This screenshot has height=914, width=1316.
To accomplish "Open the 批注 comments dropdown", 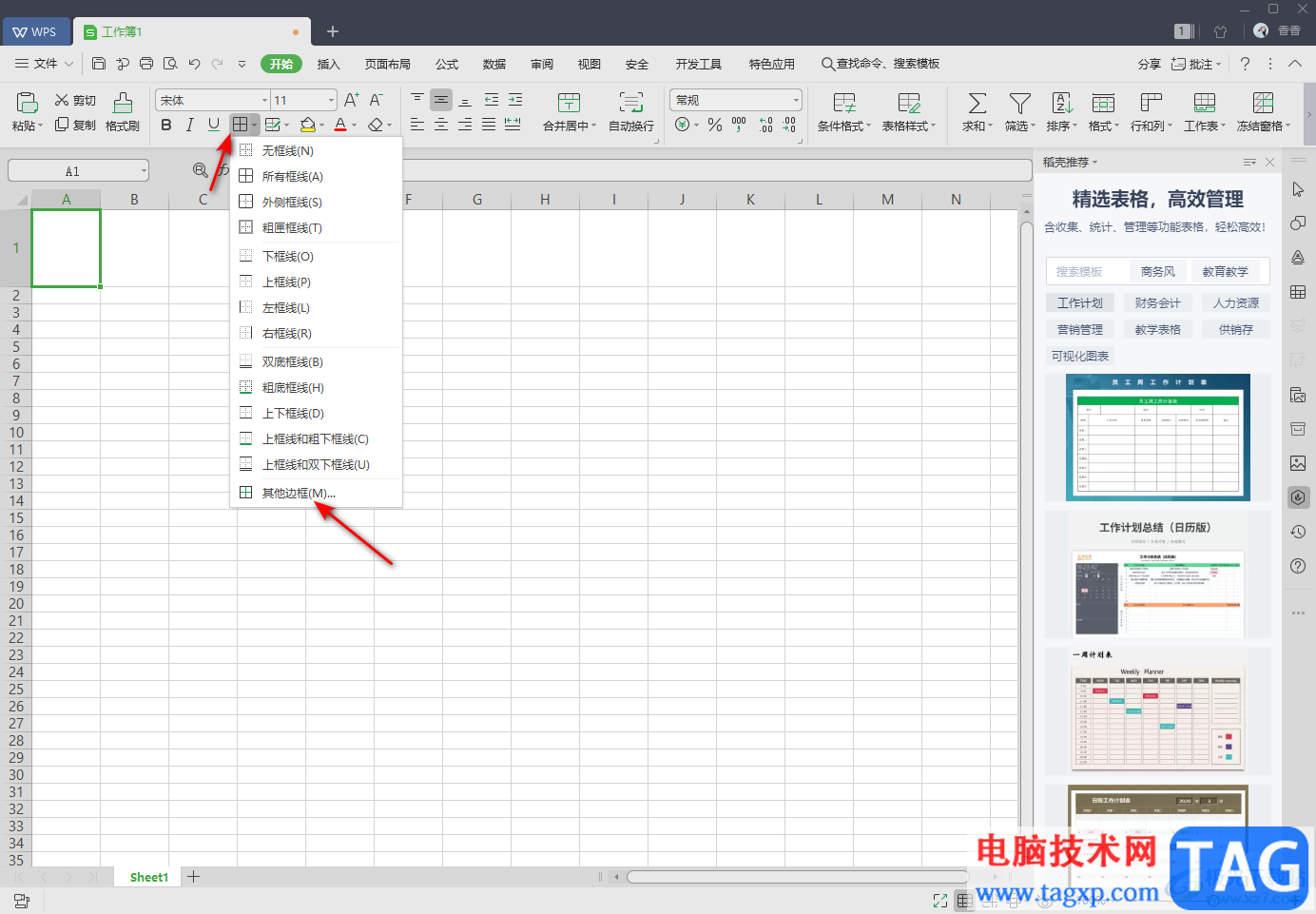I will click(1196, 64).
